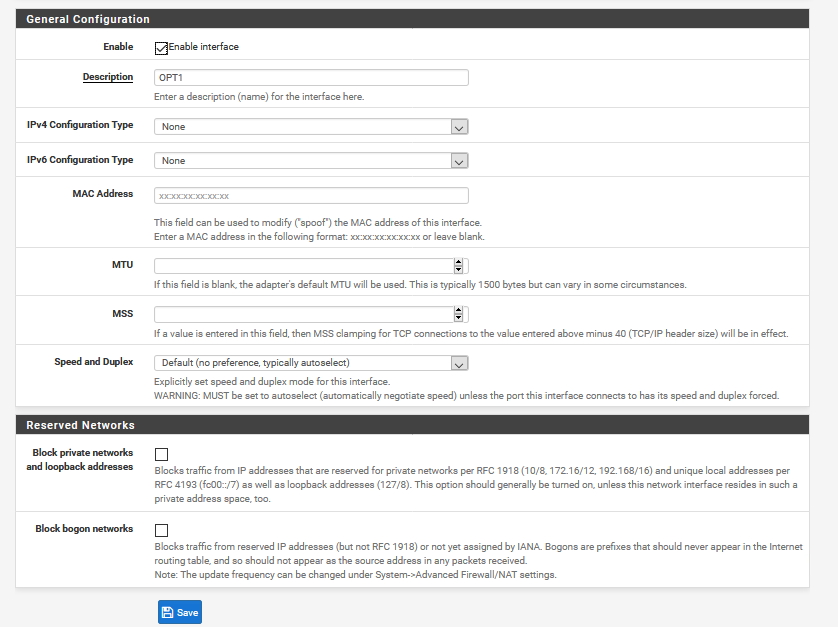Click into the MAC Address field

[311, 196]
